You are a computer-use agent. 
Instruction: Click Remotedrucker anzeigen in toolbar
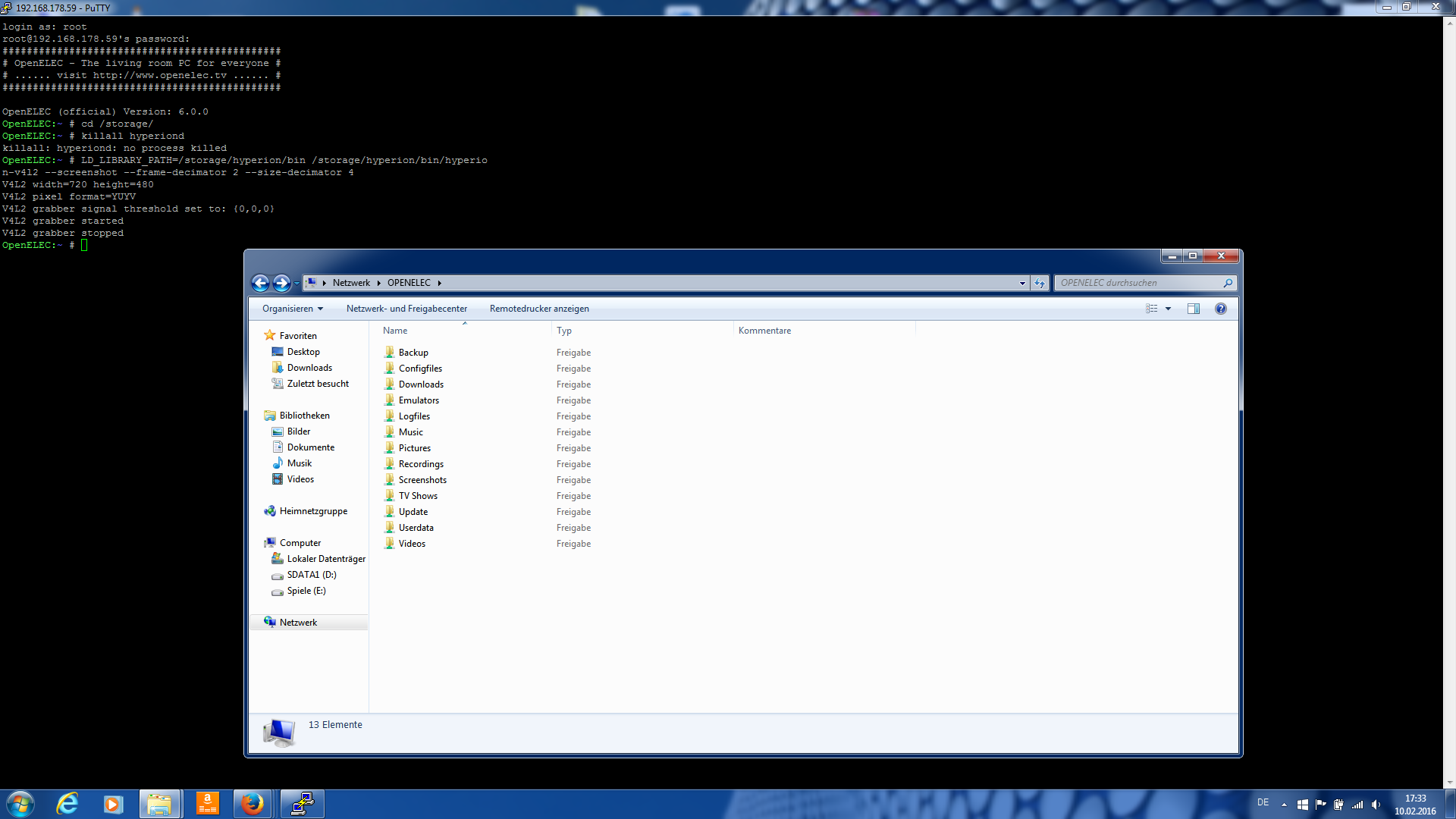click(538, 309)
